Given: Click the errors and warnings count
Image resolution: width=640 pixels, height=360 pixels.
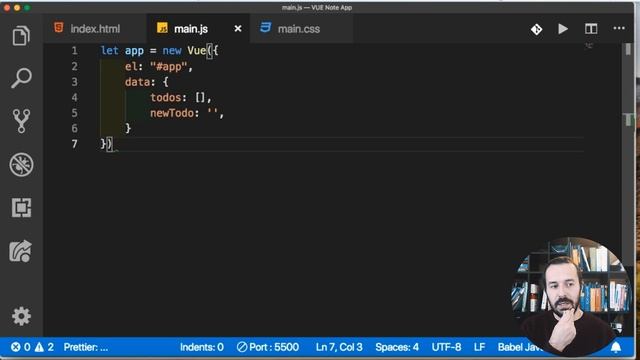Looking at the screenshot, I should (32, 347).
